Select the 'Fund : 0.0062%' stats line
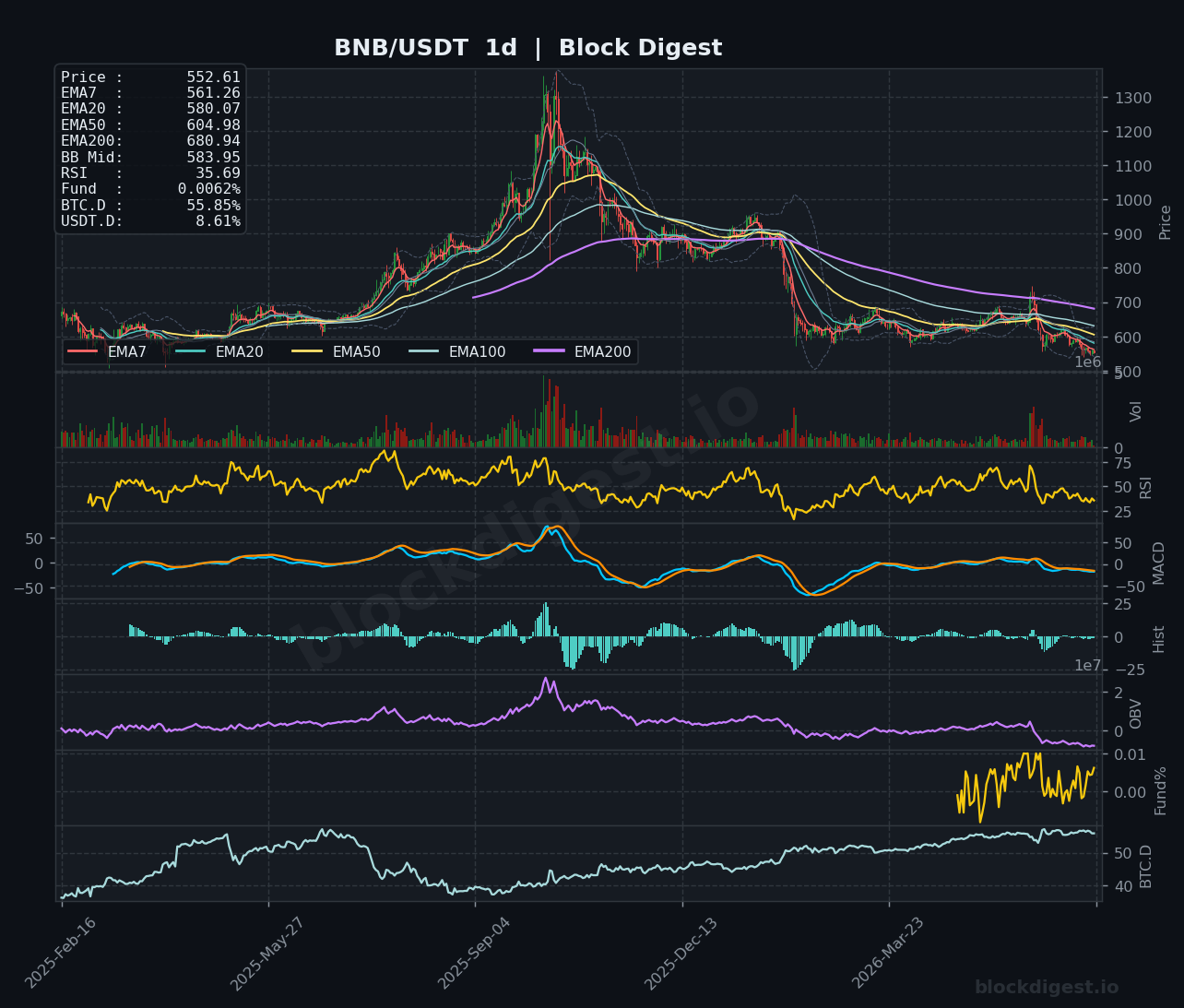 (x=150, y=189)
